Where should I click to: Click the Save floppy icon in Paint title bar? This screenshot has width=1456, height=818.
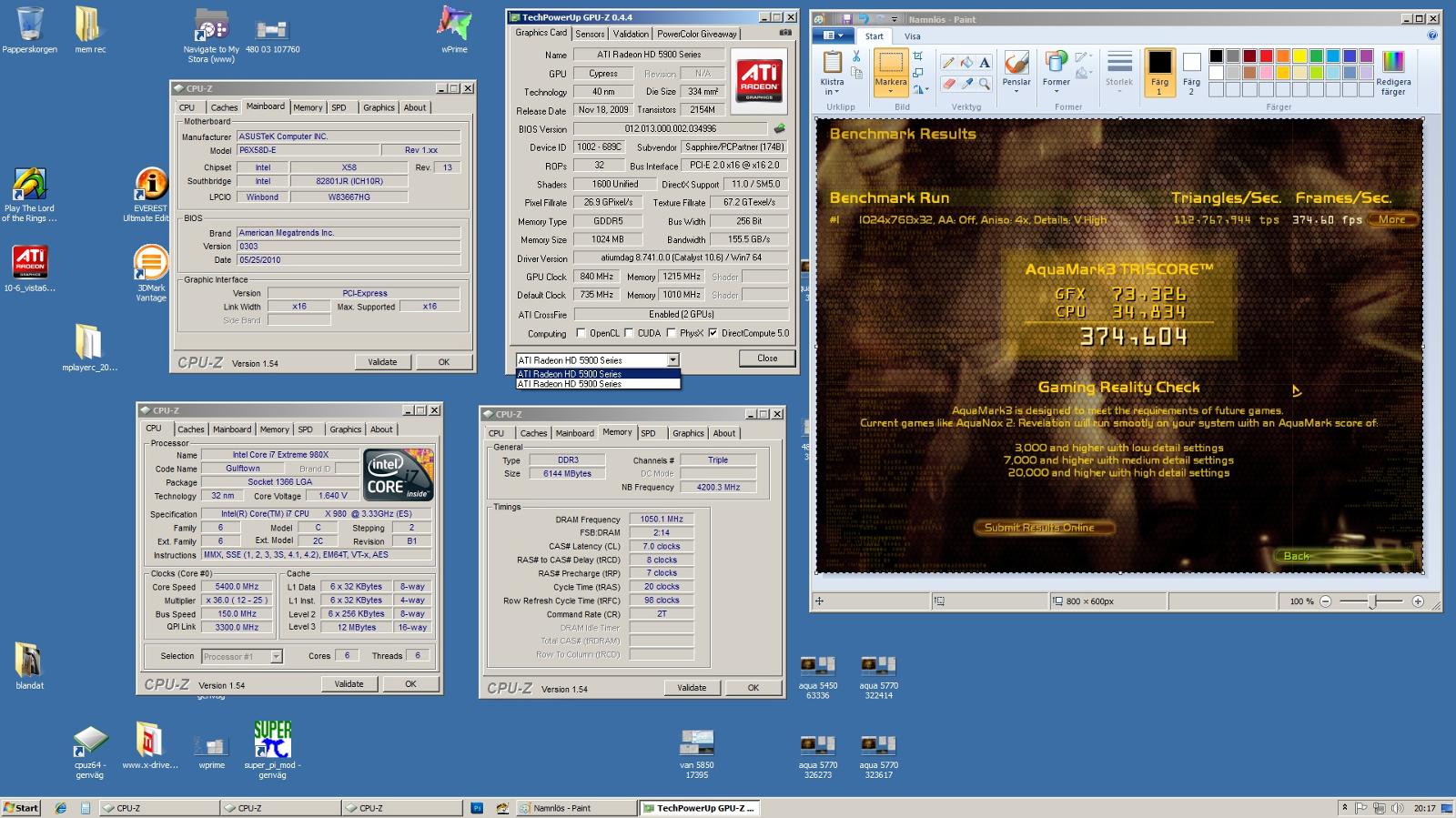coord(847,19)
